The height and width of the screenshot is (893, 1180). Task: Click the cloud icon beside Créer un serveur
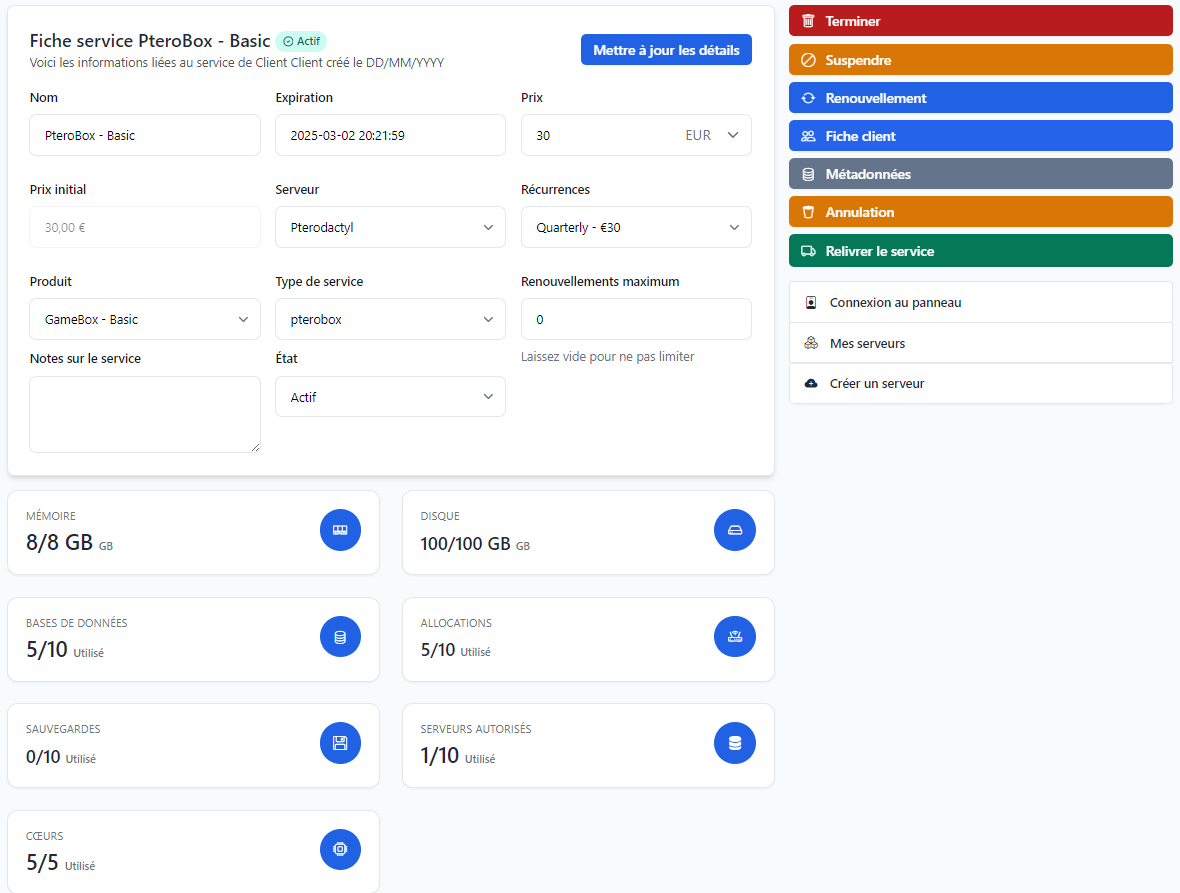click(811, 384)
